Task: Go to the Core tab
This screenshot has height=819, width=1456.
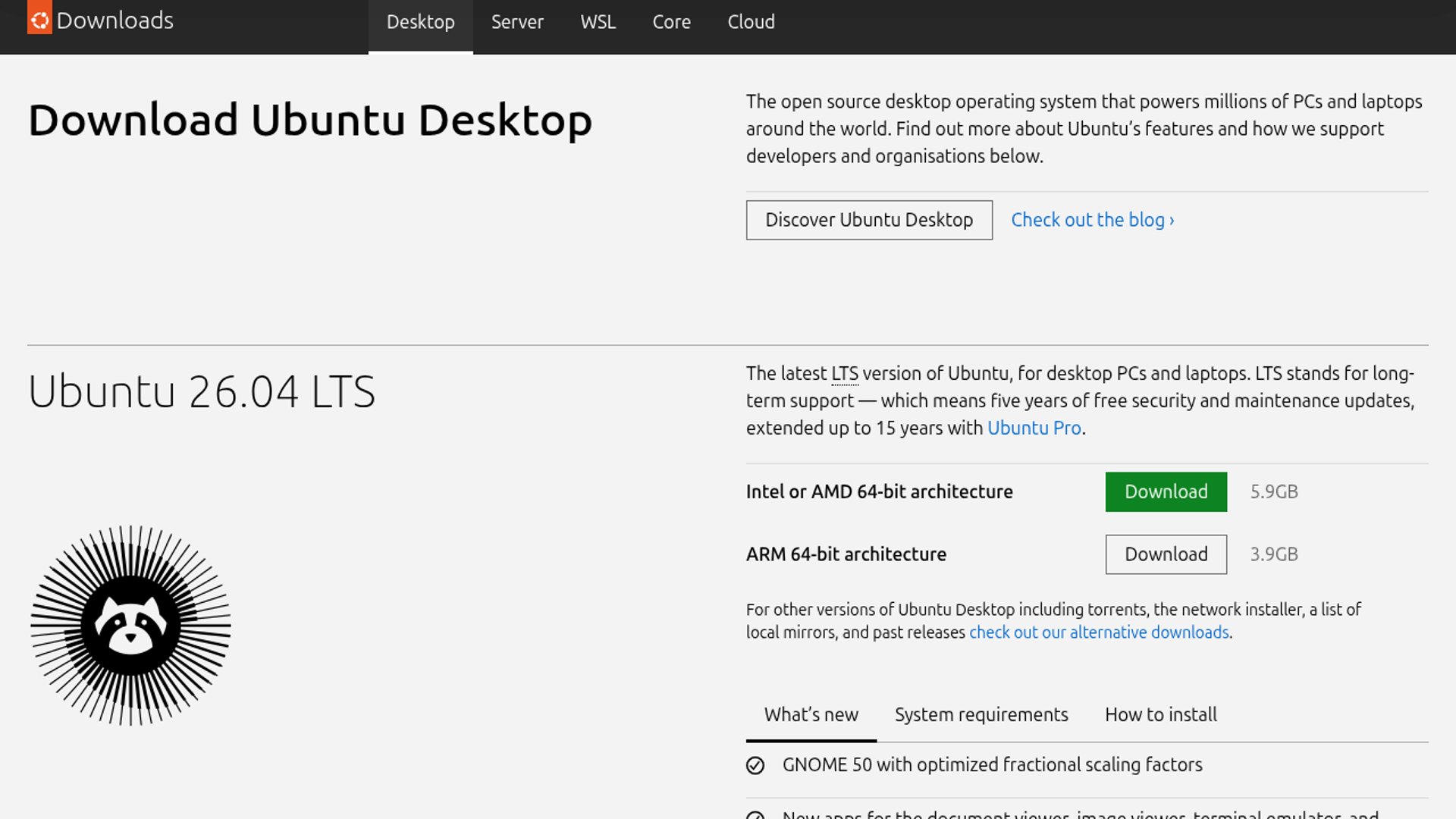Action: 671,22
